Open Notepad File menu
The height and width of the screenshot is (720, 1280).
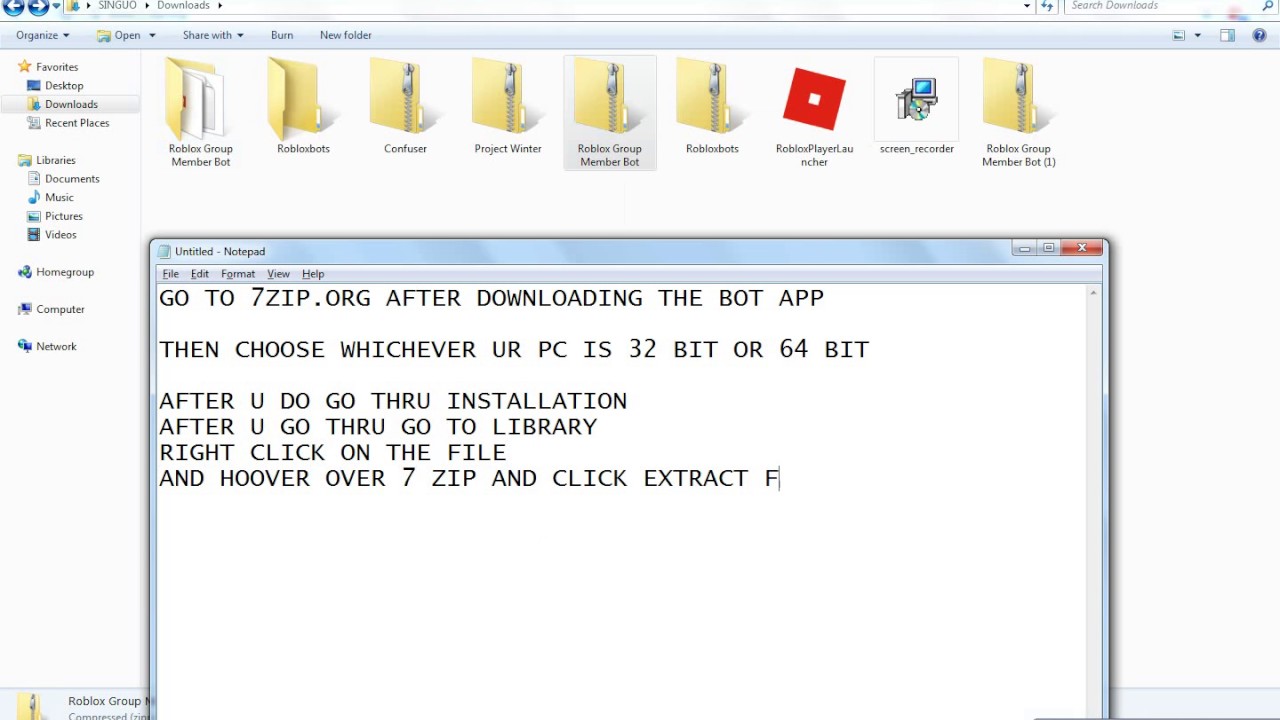171,274
